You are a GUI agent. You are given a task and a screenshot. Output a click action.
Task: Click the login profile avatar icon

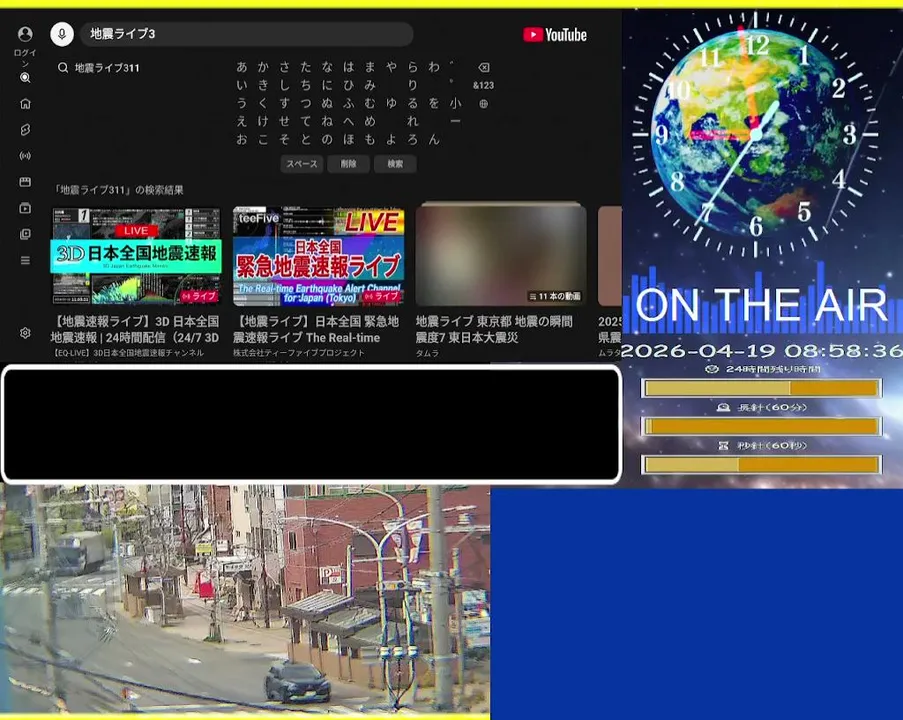[x=25, y=34]
